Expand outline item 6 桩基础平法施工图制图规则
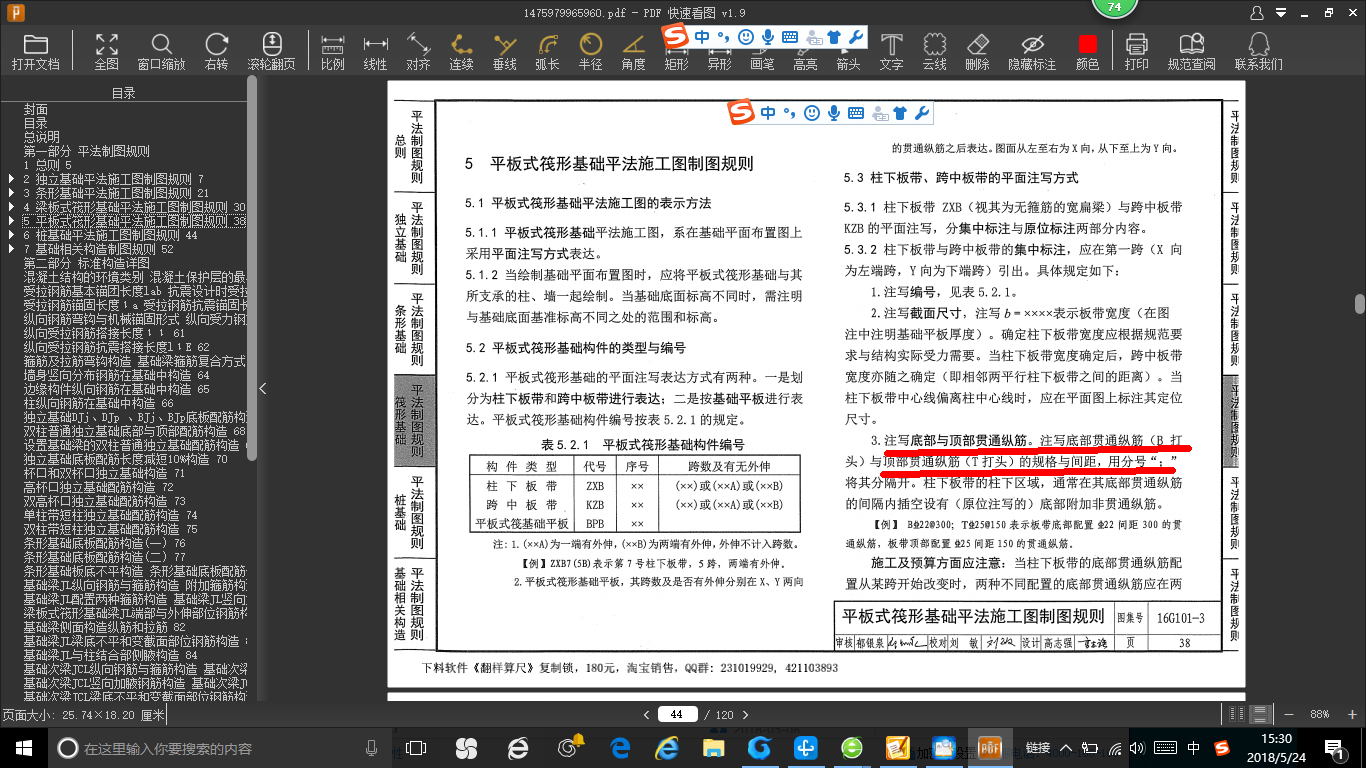Viewport: 1366px width, 768px height. (11, 235)
